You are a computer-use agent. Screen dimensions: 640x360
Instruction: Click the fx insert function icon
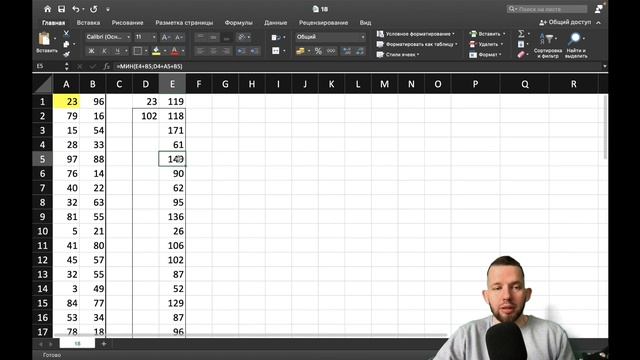[106, 66]
